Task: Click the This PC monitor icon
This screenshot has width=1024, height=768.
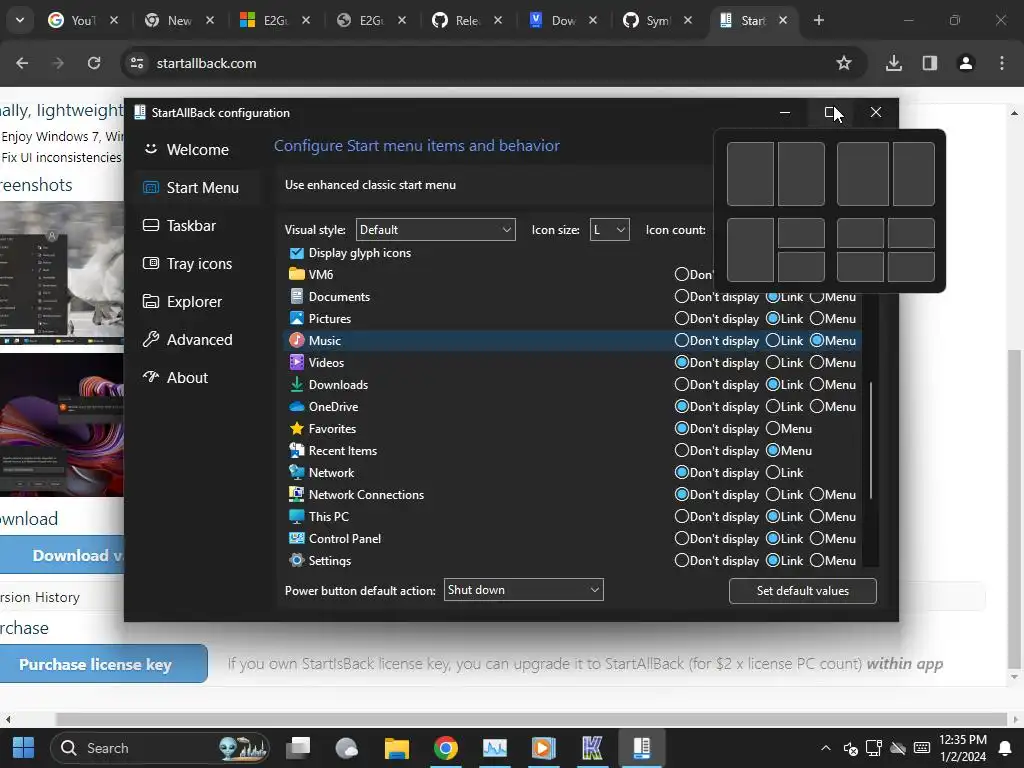Action: click(296, 517)
